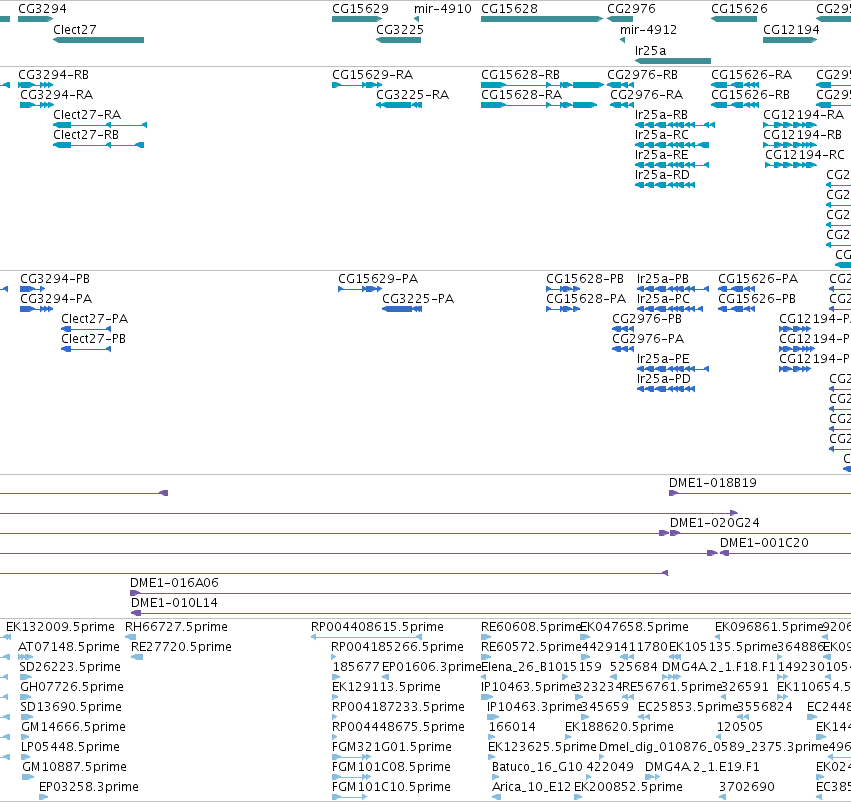Select the EK132009.5prime EST label
Screen dimensions: 851x802
point(60,627)
